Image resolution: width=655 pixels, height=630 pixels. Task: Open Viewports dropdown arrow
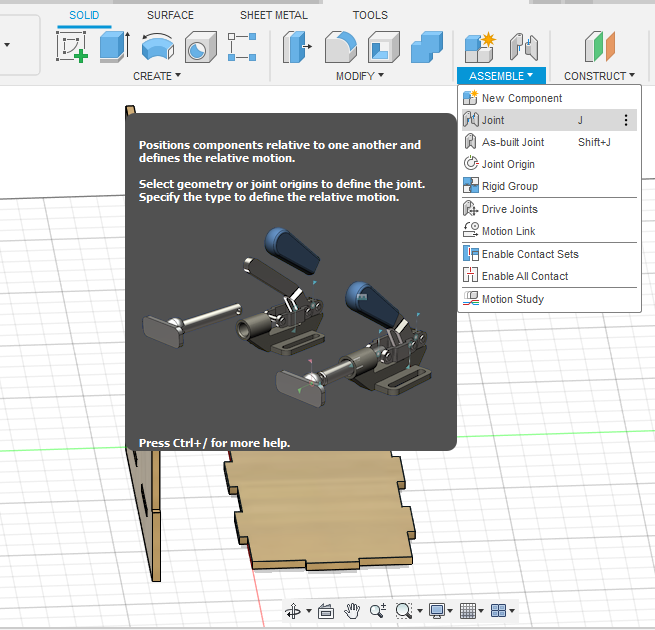pyautogui.click(x=512, y=611)
